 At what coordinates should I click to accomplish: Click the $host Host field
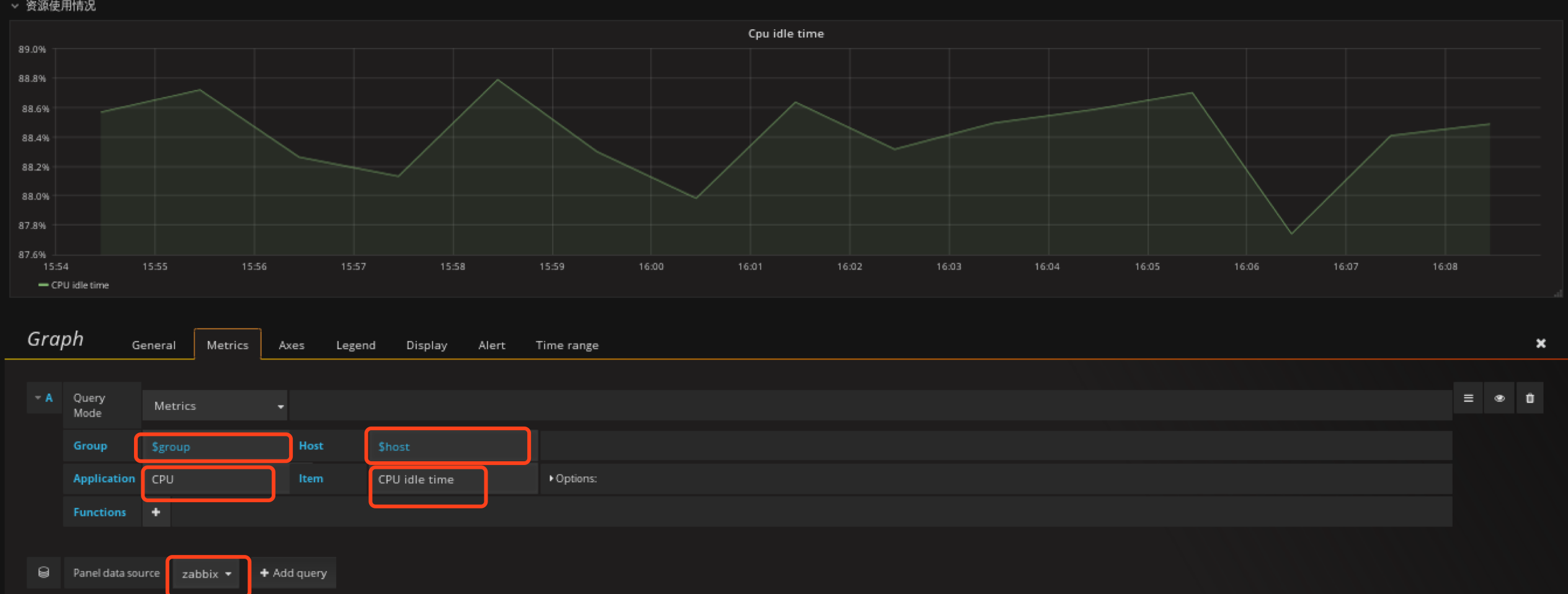[x=447, y=446]
